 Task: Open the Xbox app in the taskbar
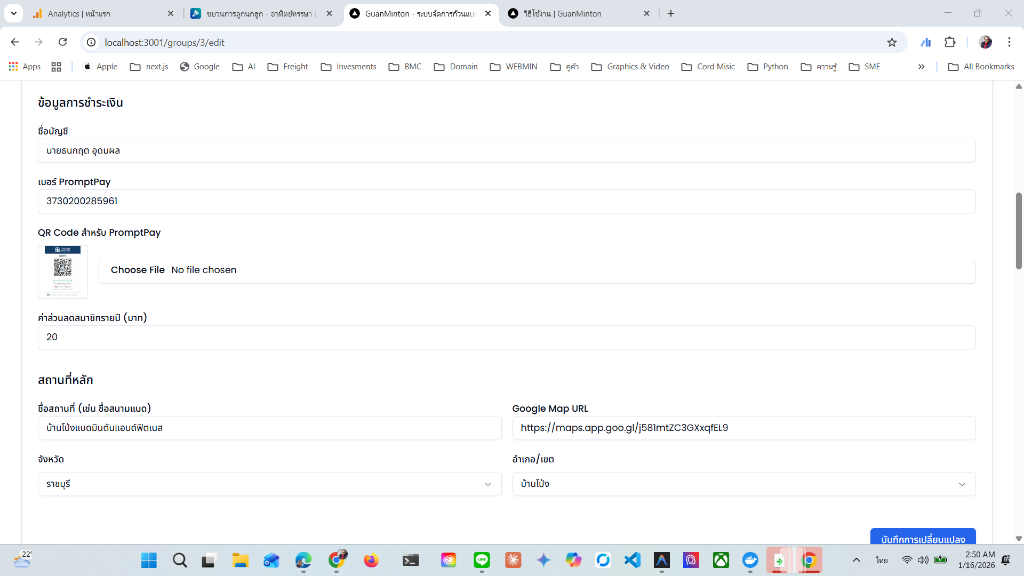(x=721, y=560)
